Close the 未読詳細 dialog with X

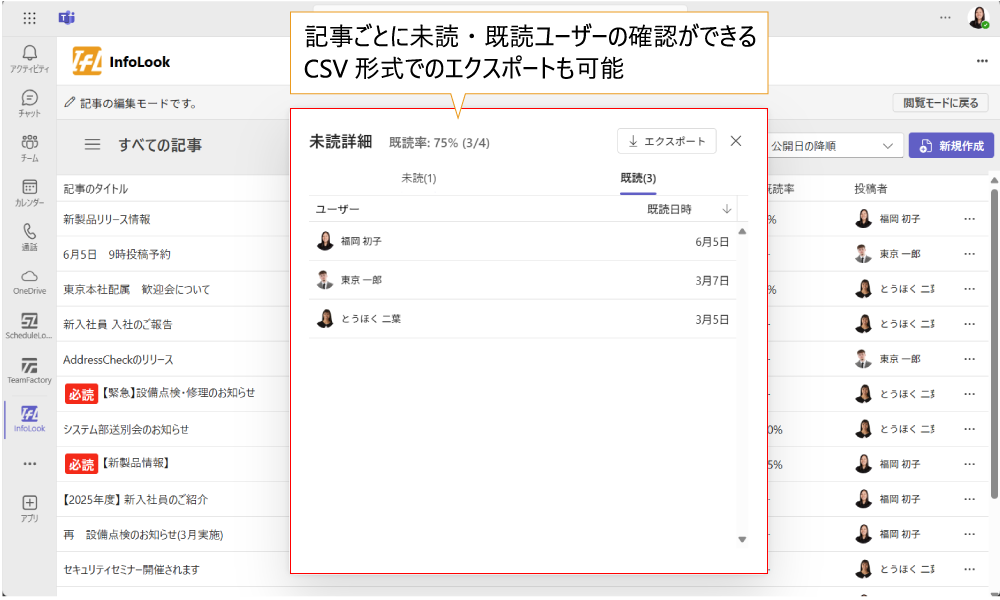coord(736,141)
